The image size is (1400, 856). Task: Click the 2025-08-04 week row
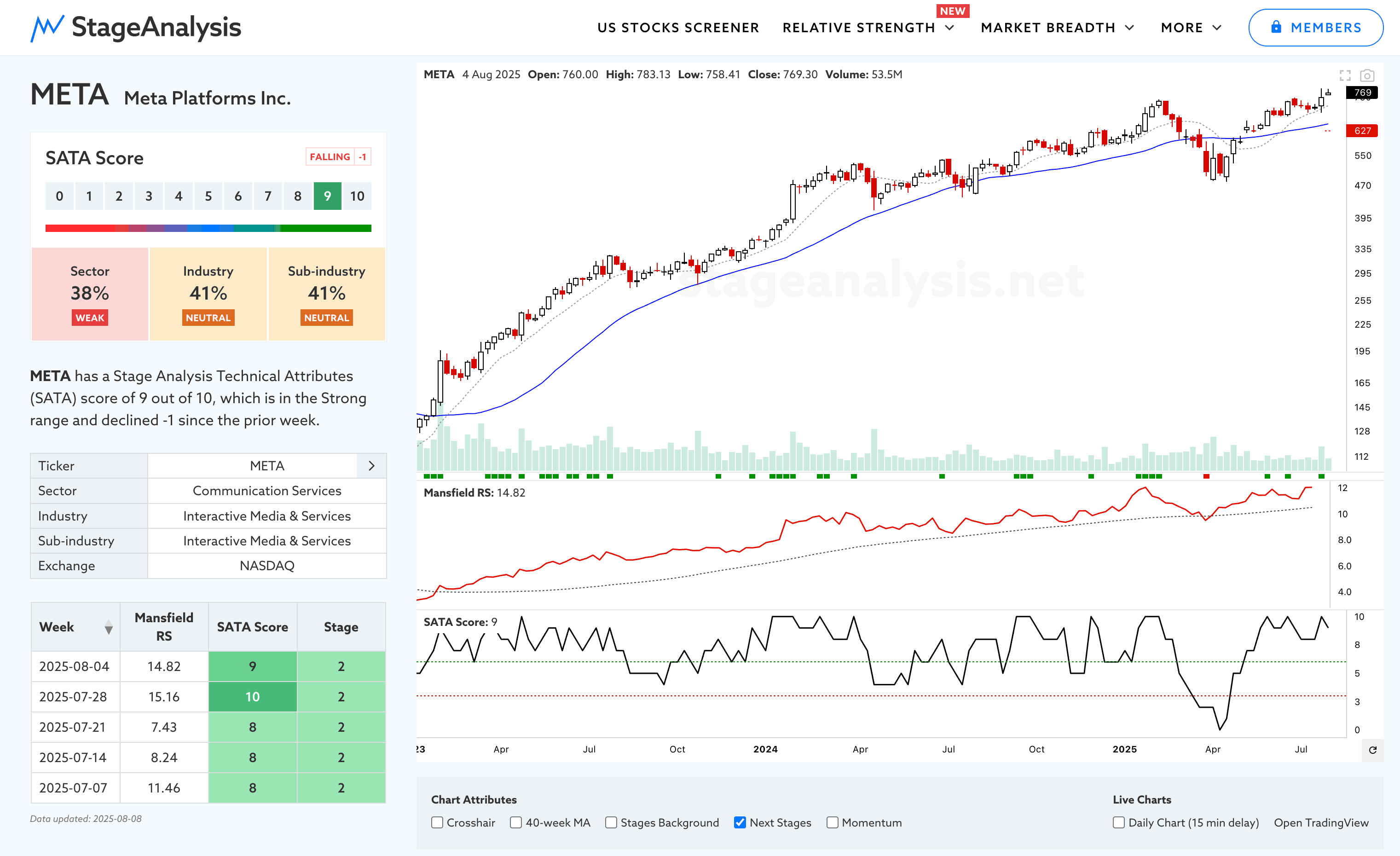tap(208, 666)
